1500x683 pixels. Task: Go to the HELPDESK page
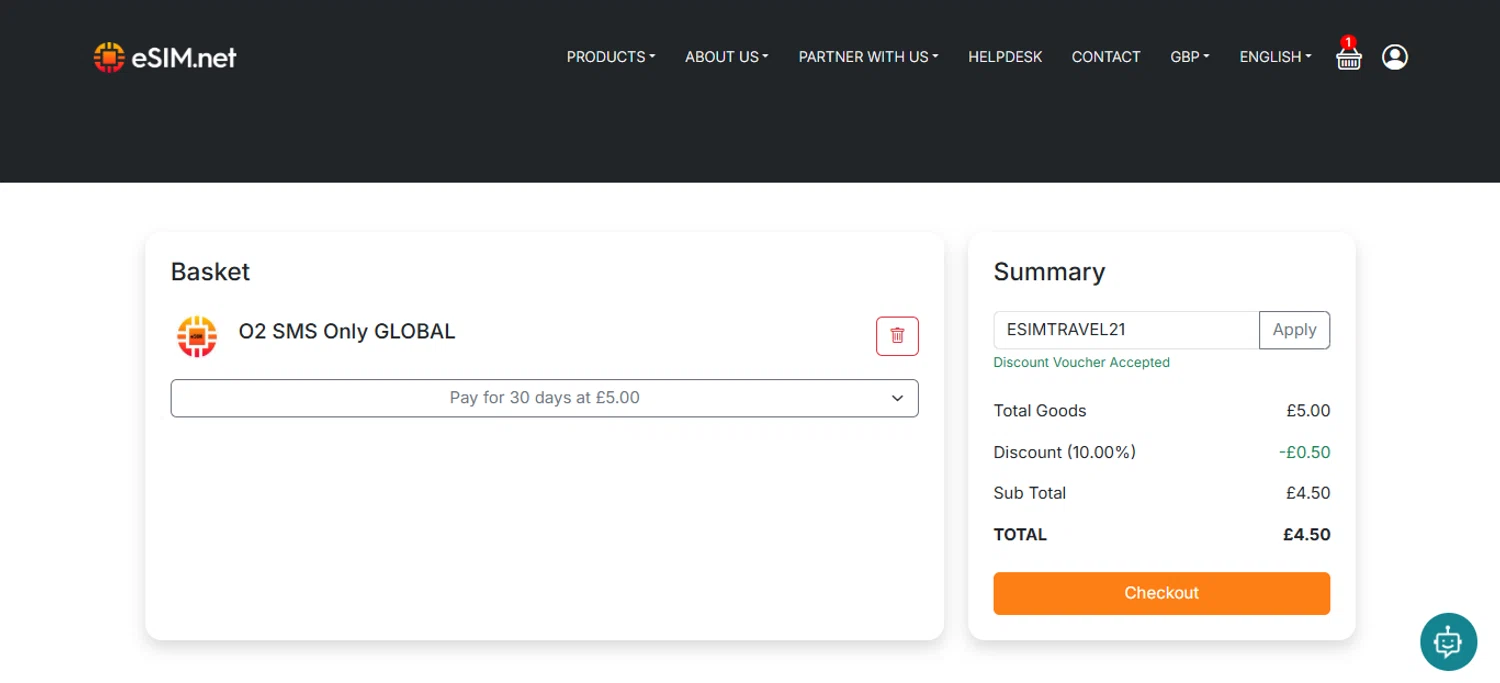tap(1005, 57)
